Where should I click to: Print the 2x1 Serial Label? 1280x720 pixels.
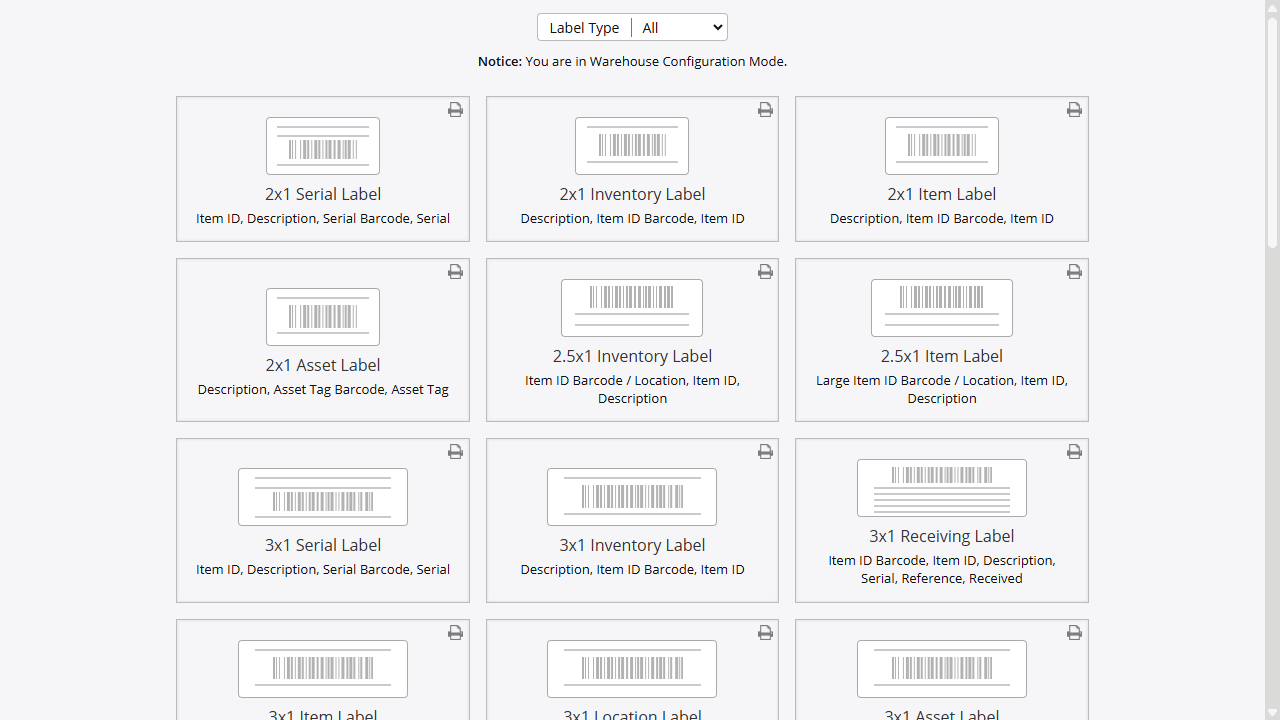(x=455, y=110)
